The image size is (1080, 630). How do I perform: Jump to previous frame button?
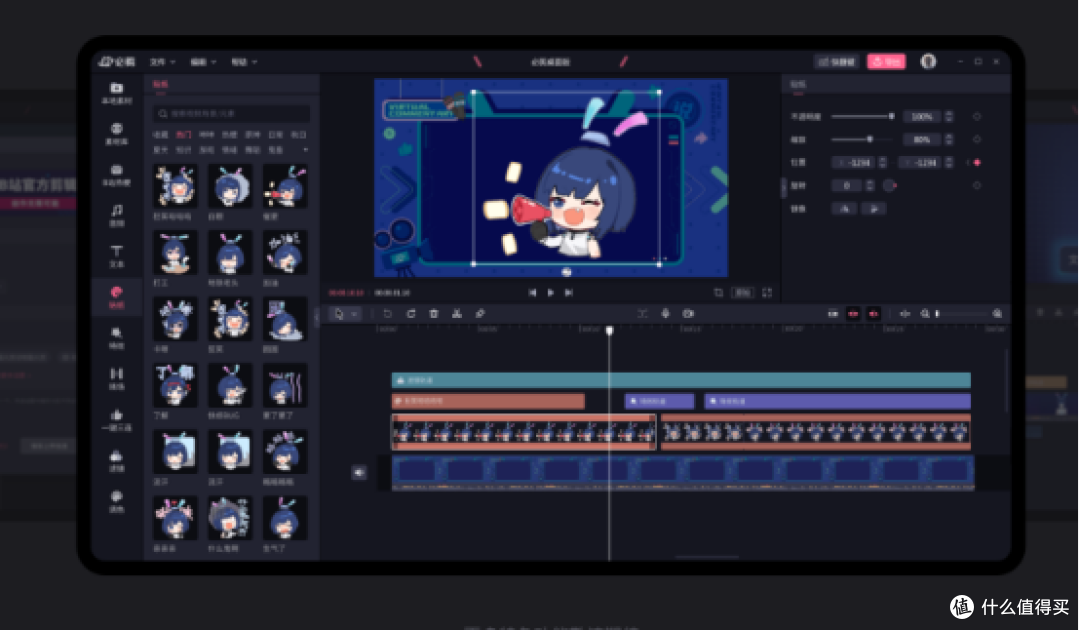coord(532,293)
